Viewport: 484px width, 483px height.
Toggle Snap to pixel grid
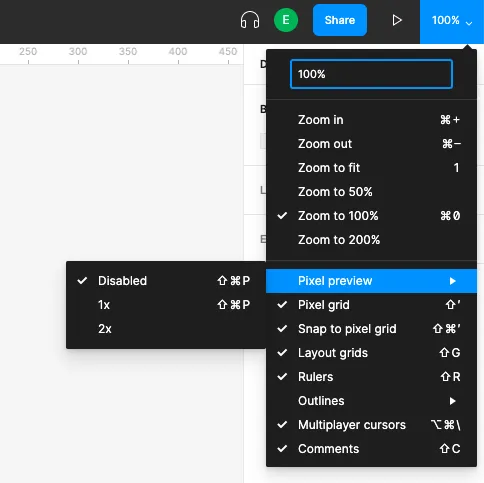[x=371, y=329]
